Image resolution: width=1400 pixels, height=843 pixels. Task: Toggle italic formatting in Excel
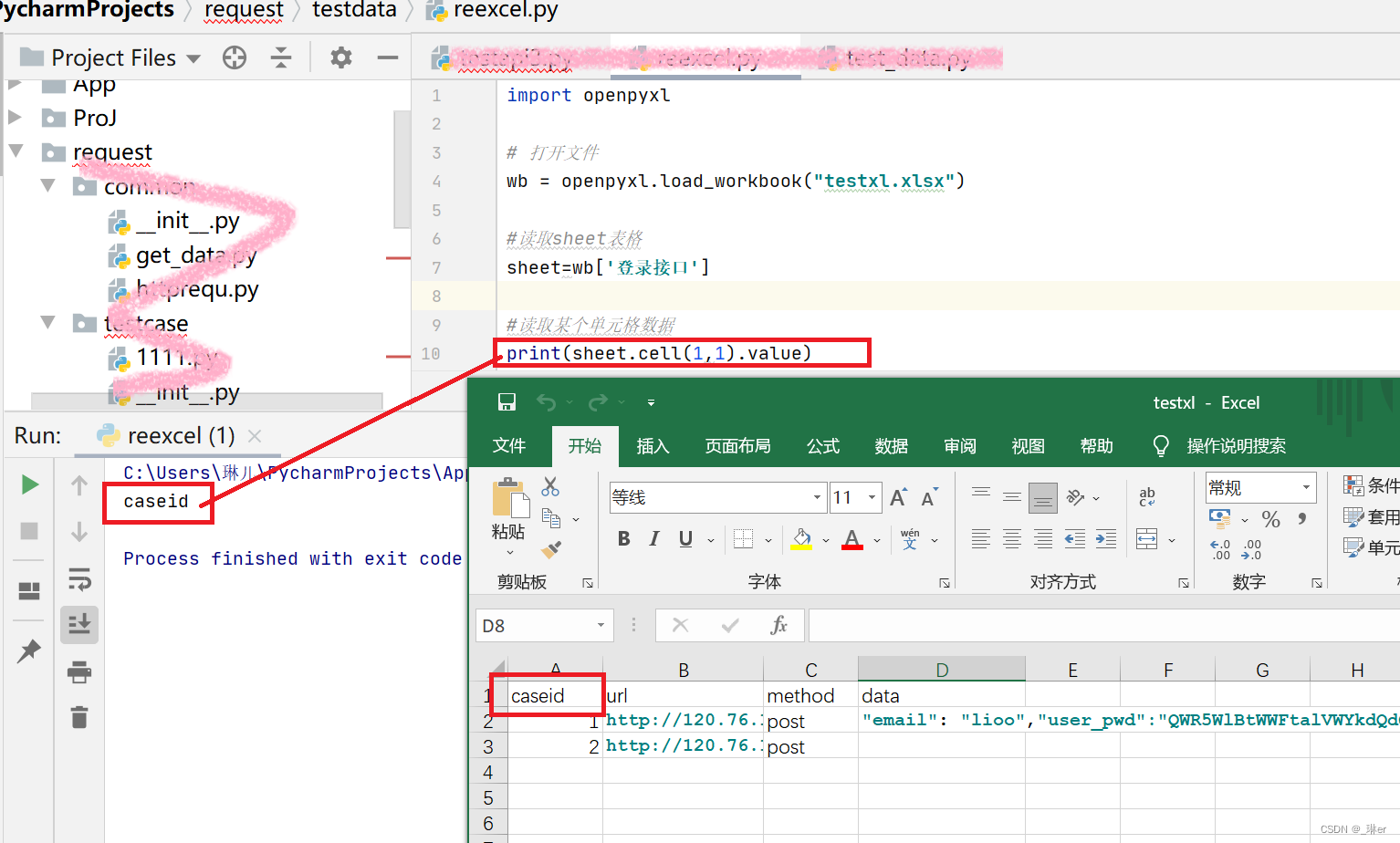coord(654,538)
